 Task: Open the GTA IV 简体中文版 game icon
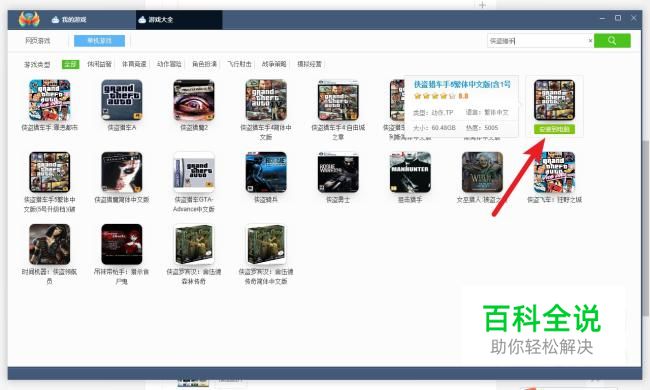(266, 100)
